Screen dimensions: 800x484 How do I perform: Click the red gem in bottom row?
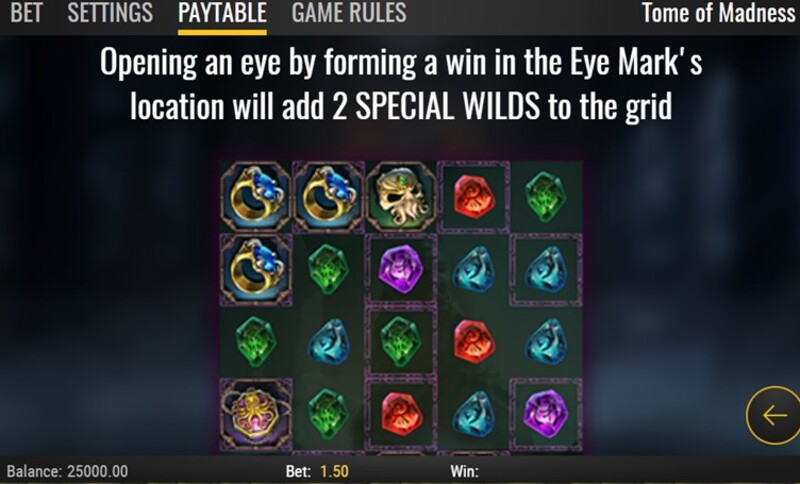[401, 414]
